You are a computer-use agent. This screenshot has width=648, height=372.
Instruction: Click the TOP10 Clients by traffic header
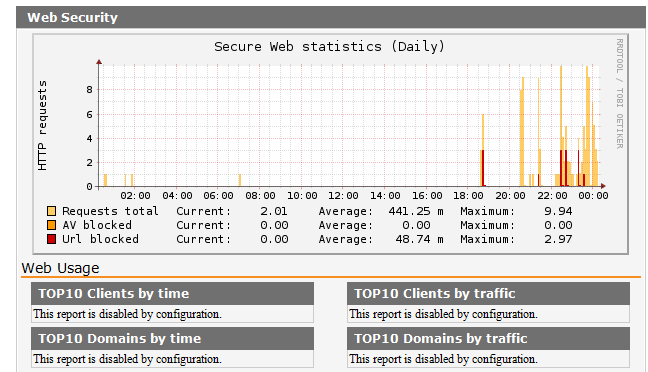pos(488,293)
